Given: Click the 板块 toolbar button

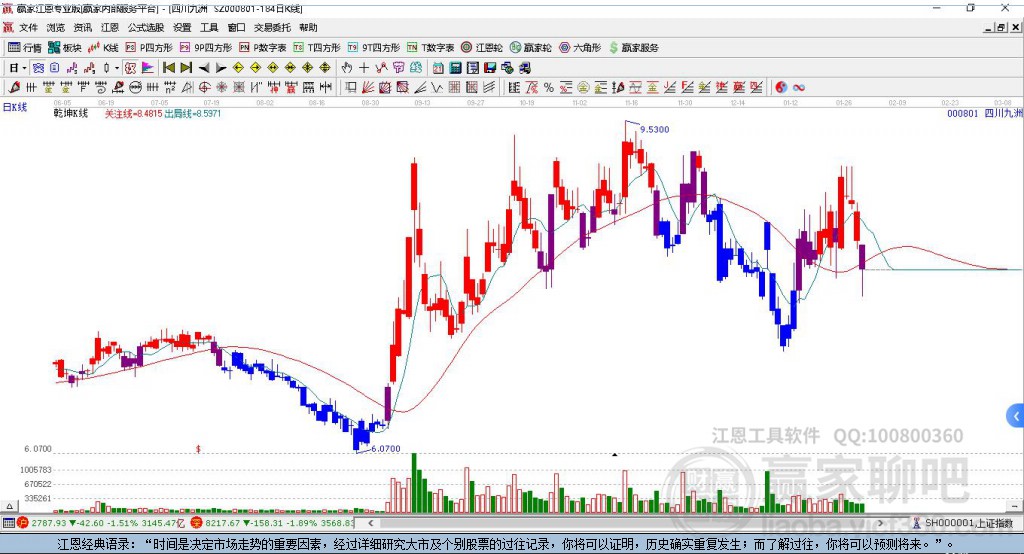Looking at the screenshot, I should pos(65,48).
